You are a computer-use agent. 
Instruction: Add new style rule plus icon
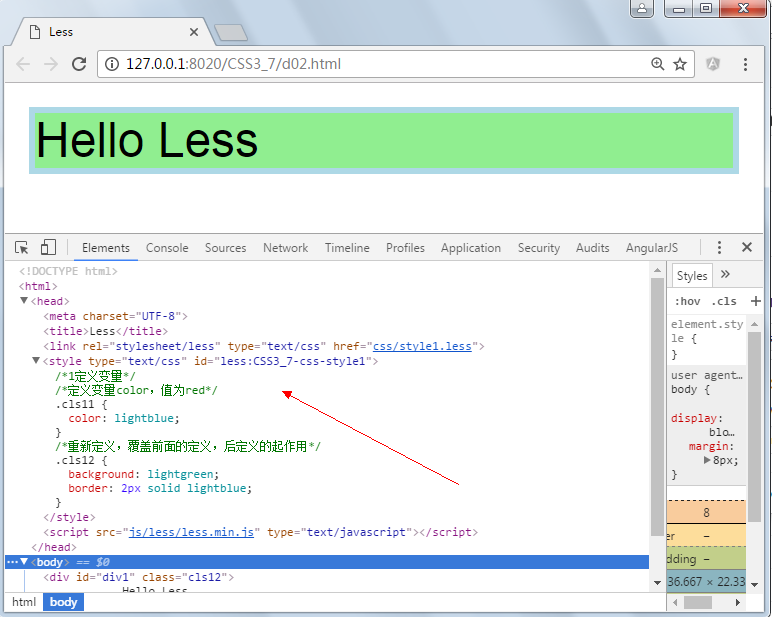755,301
